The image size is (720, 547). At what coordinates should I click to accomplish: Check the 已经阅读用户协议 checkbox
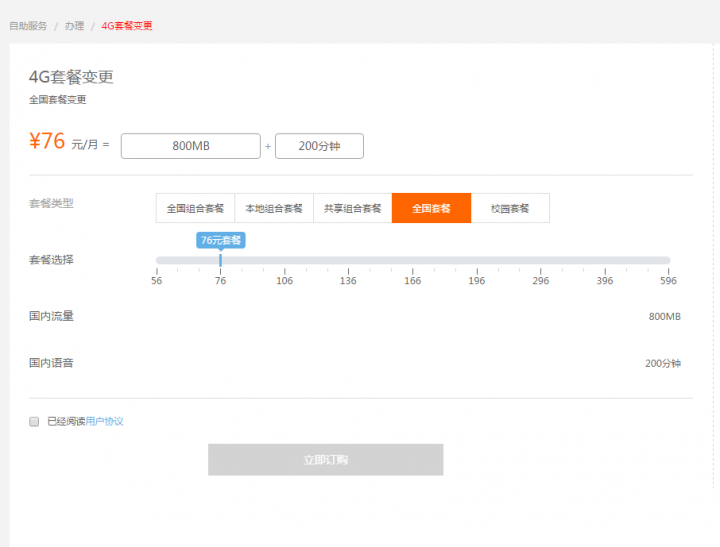pos(34,422)
